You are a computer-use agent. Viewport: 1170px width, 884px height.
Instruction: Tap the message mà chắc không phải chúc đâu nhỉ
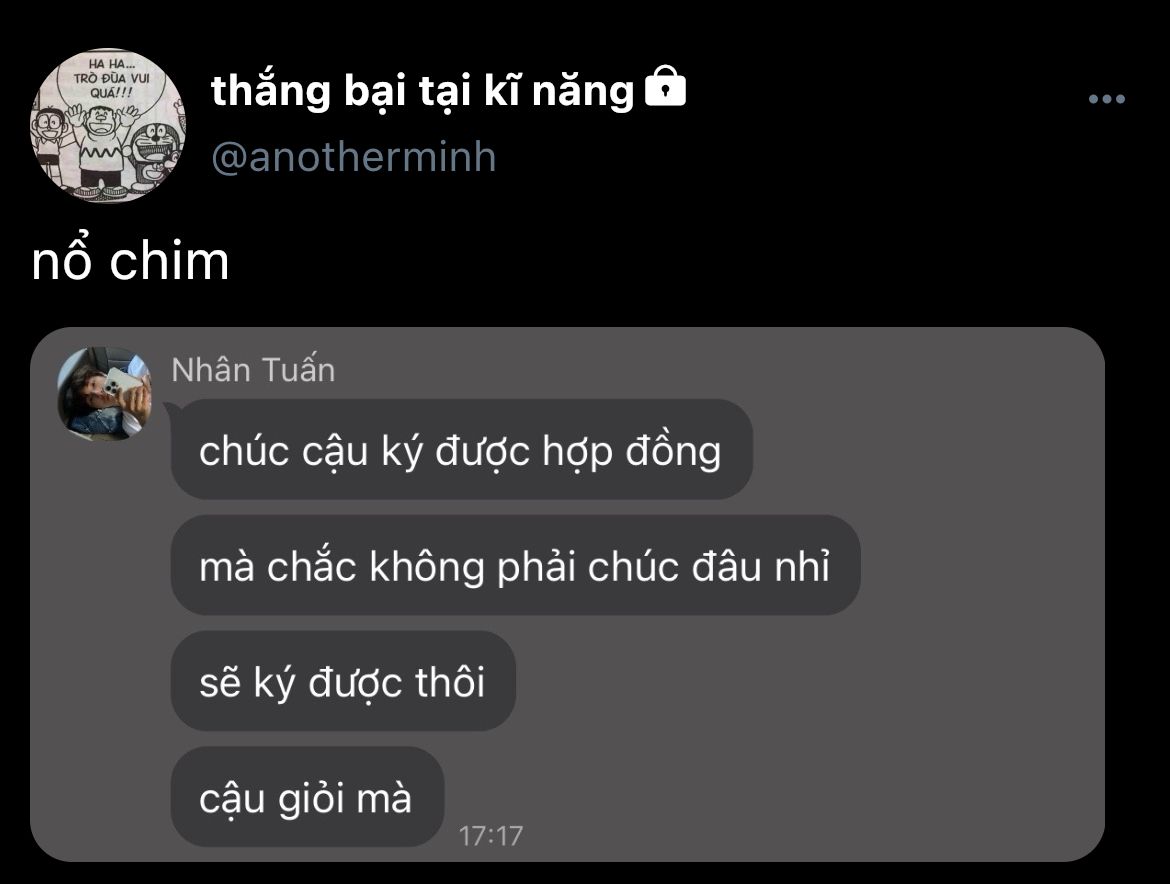[515, 565]
